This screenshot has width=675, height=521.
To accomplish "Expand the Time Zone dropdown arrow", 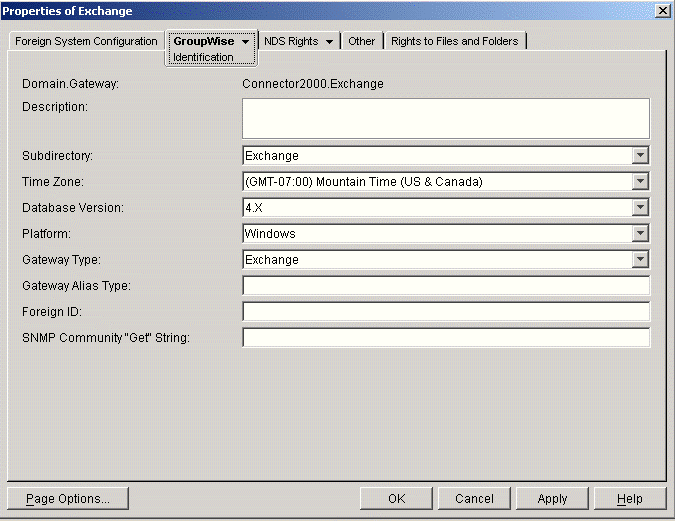I will (640, 181).
